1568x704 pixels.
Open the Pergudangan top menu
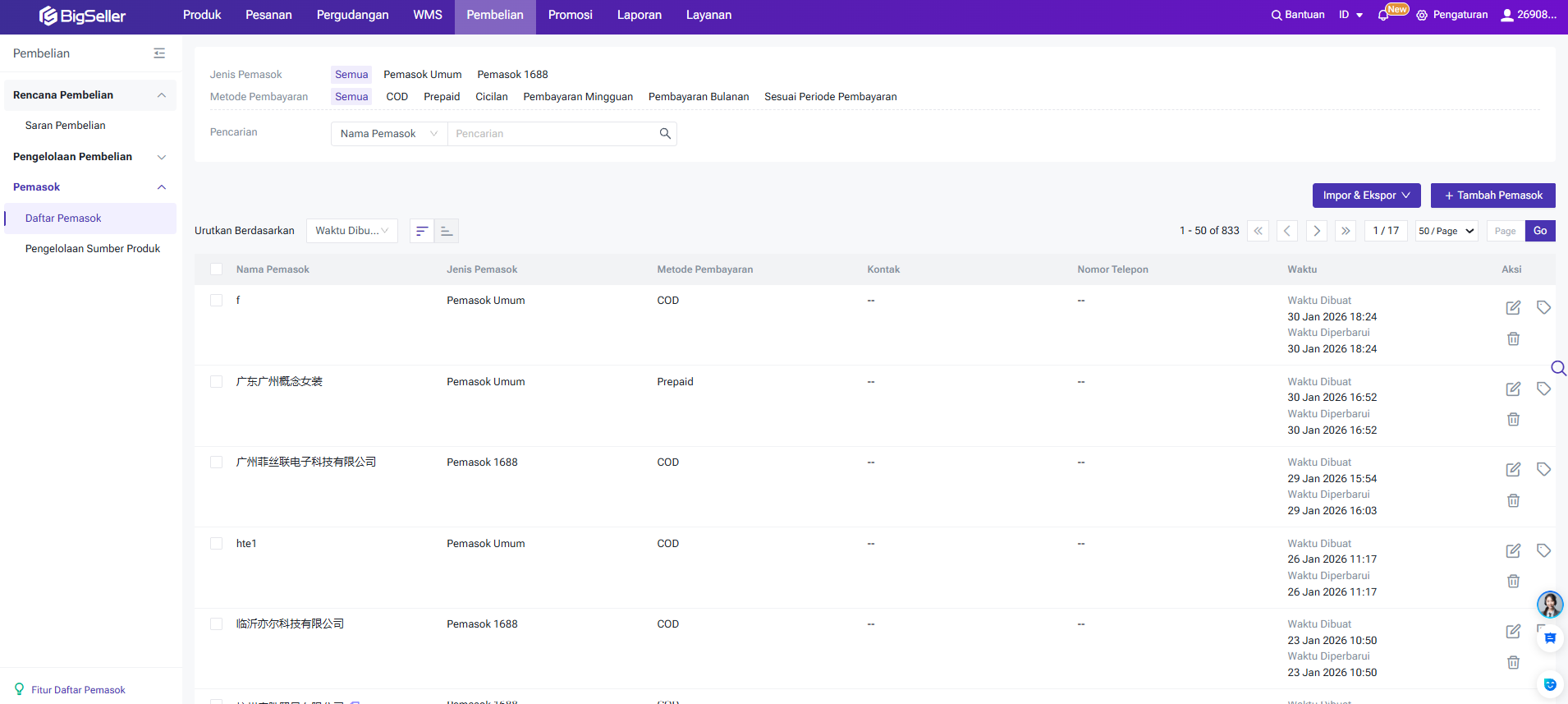tap(352, 15)
